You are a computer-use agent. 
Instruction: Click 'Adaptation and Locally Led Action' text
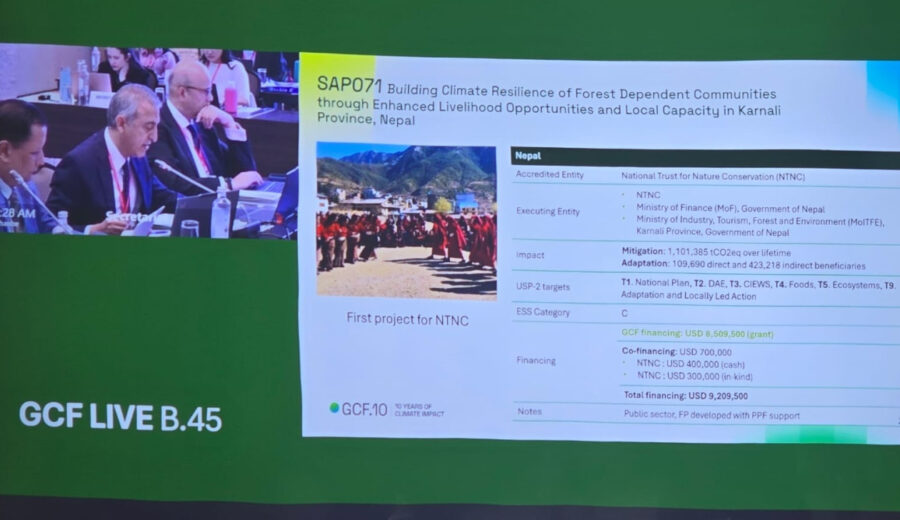(x=689, y=296)
